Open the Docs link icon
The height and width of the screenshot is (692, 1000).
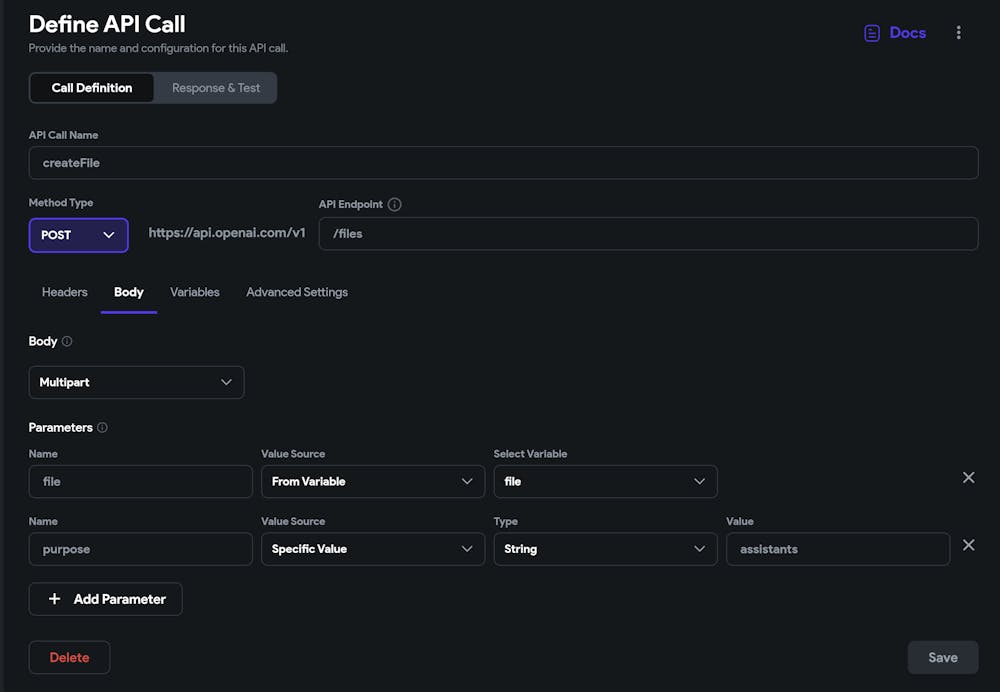tap(872, 33)
